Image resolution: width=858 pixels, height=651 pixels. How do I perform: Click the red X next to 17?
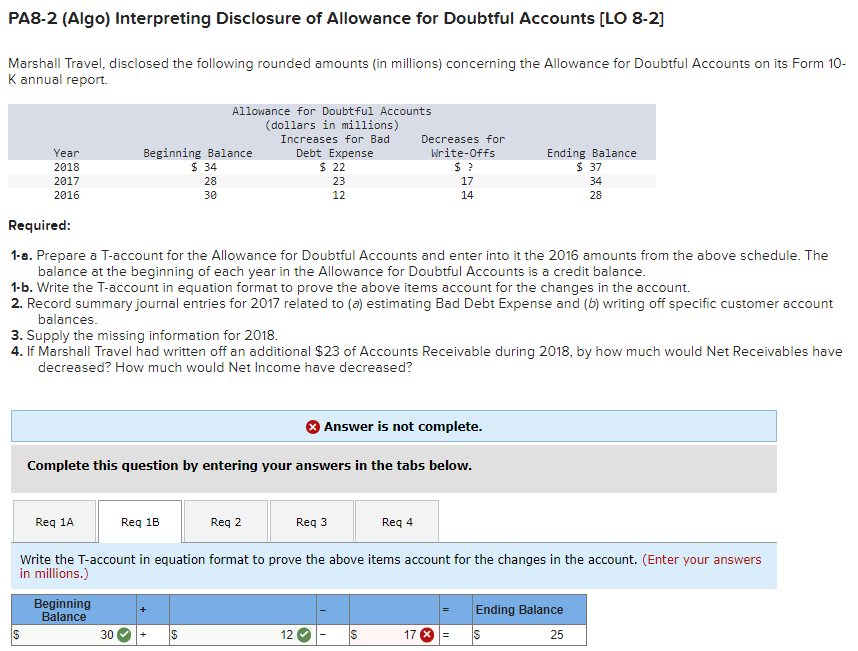427,635
